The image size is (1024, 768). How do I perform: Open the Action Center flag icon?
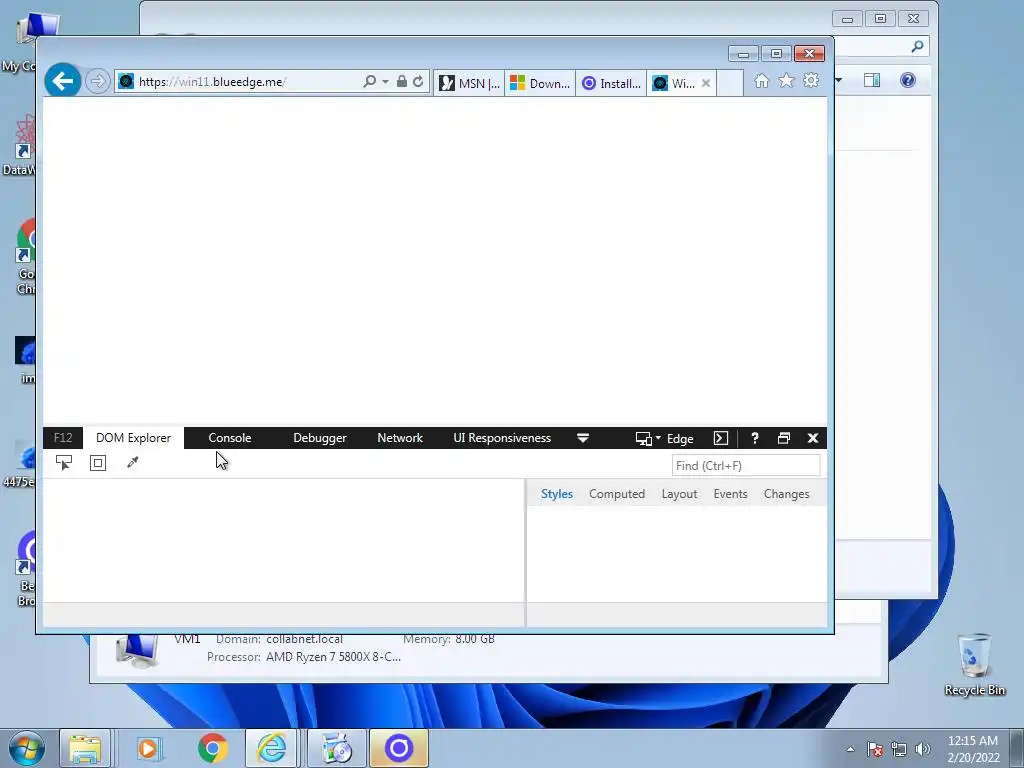pyautogui.click(x=875, y=749)
